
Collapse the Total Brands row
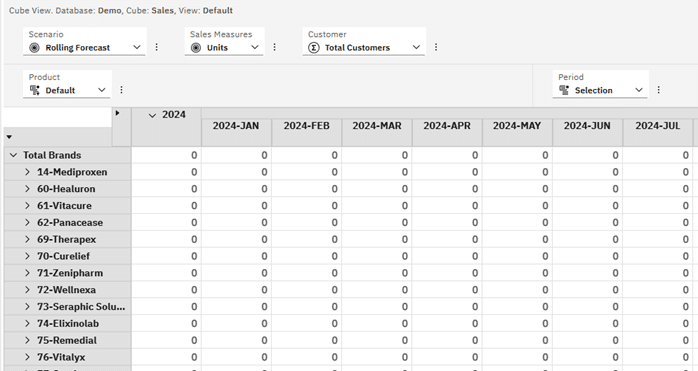(13, 155)
